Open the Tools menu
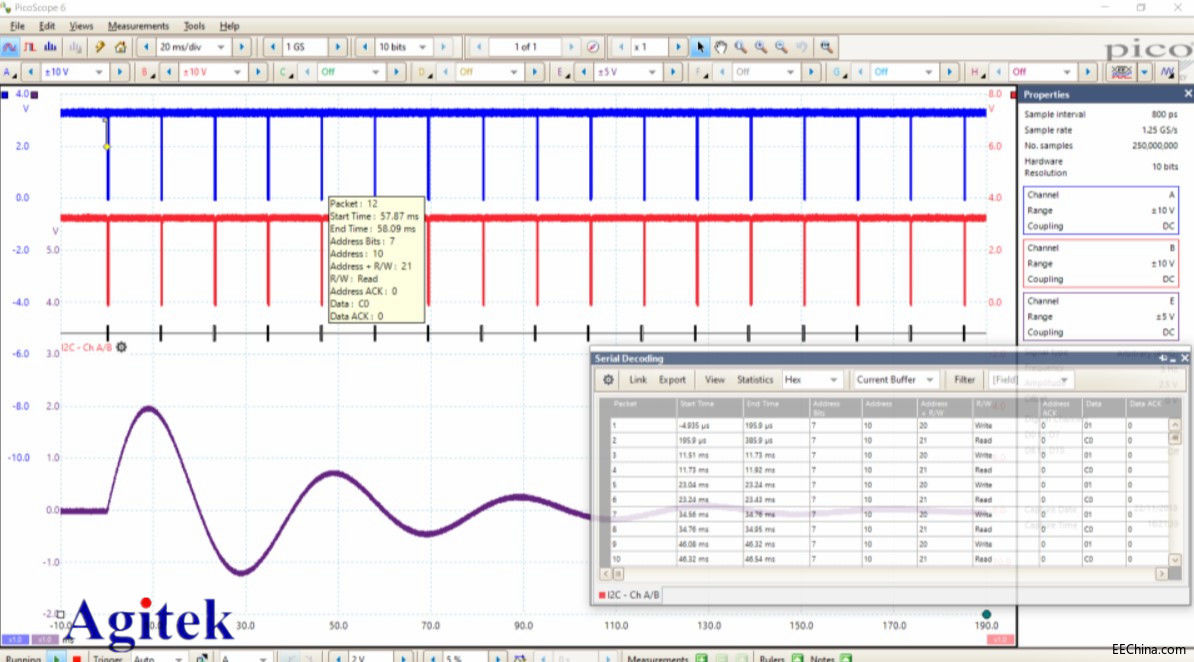The image size is (1194, 662). [194, 26]
